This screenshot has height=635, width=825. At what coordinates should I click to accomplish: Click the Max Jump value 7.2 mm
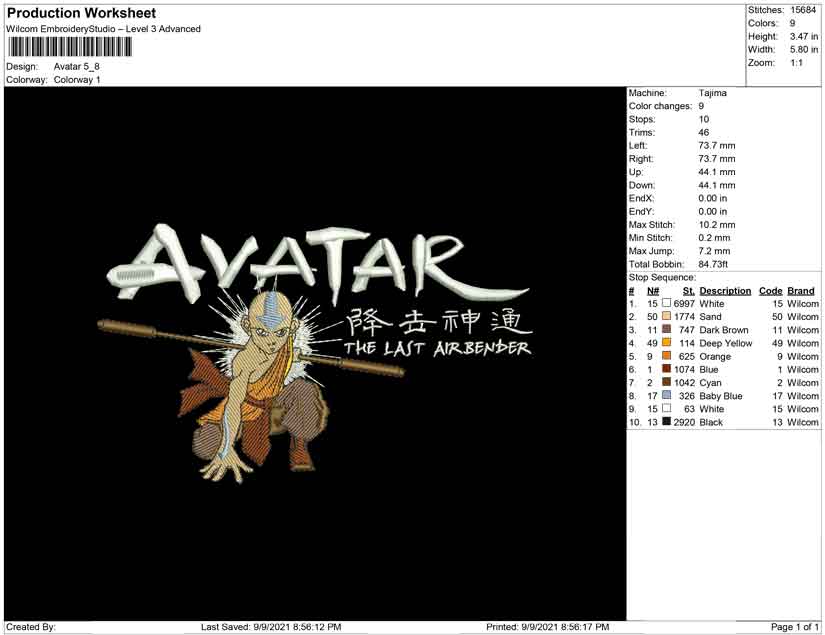pos(715,251)
